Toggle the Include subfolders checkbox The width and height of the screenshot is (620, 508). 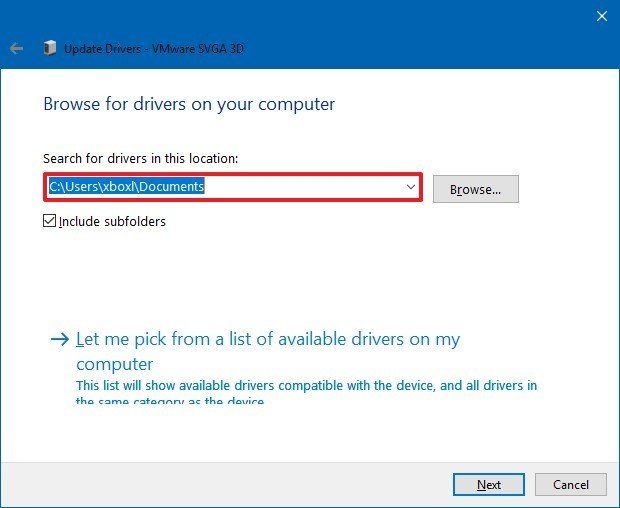coord(50,221)
